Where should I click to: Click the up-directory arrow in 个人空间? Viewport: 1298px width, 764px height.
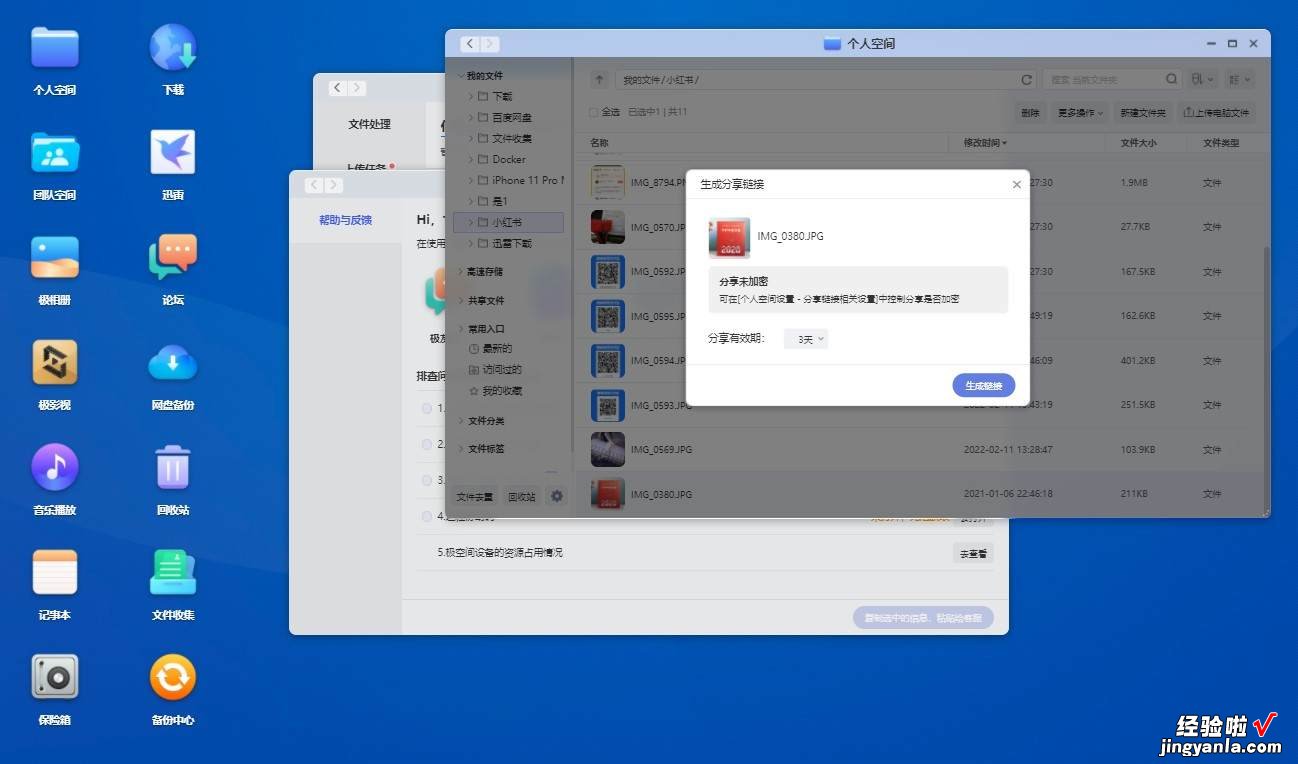pos(599,80)
